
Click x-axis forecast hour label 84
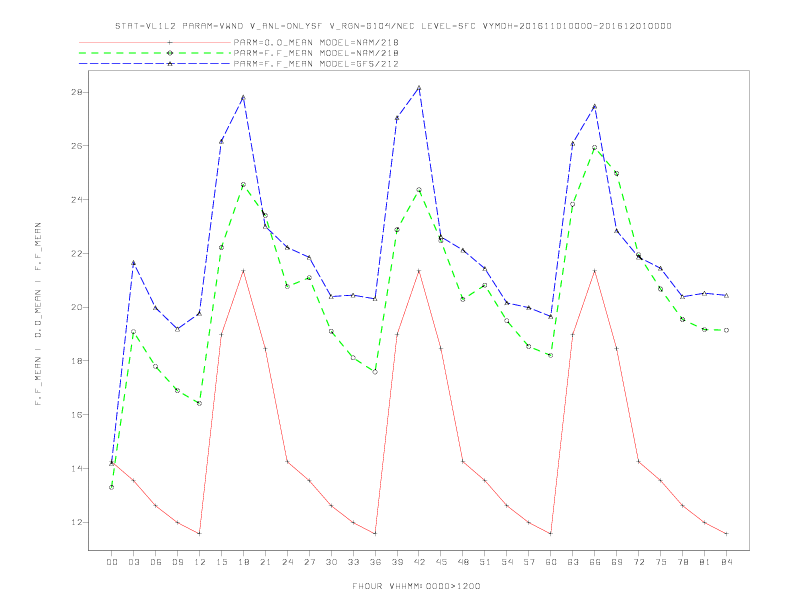[x=726, y=562]
